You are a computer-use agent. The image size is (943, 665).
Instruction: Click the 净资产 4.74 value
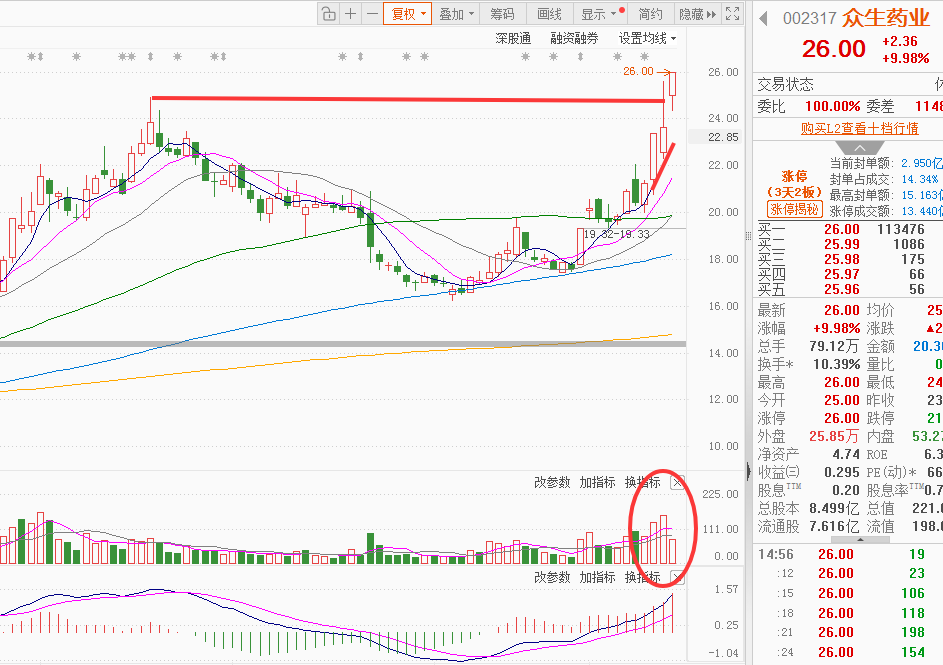[x=846, y=455]
